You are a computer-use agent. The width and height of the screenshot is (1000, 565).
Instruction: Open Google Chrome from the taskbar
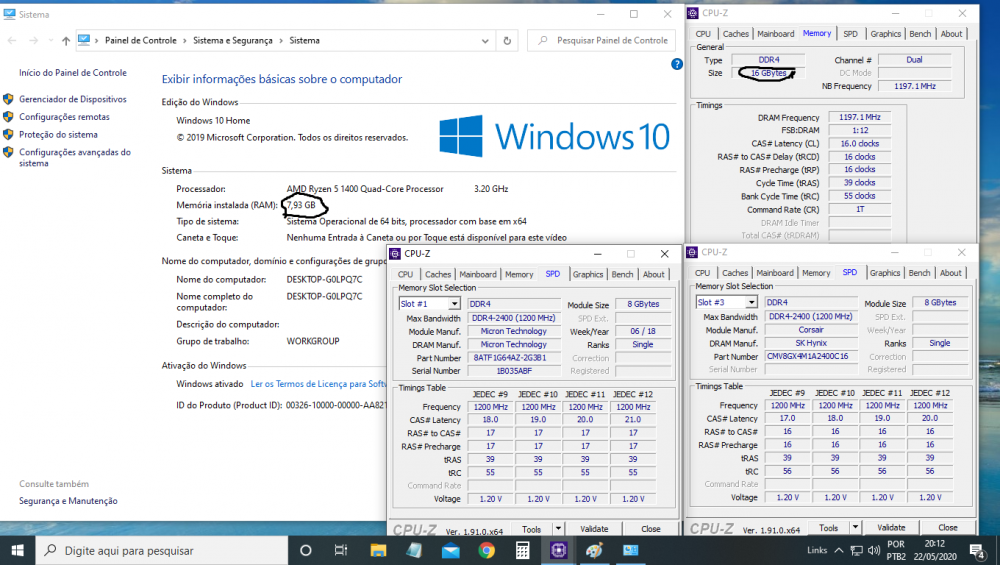coord(486,550)
